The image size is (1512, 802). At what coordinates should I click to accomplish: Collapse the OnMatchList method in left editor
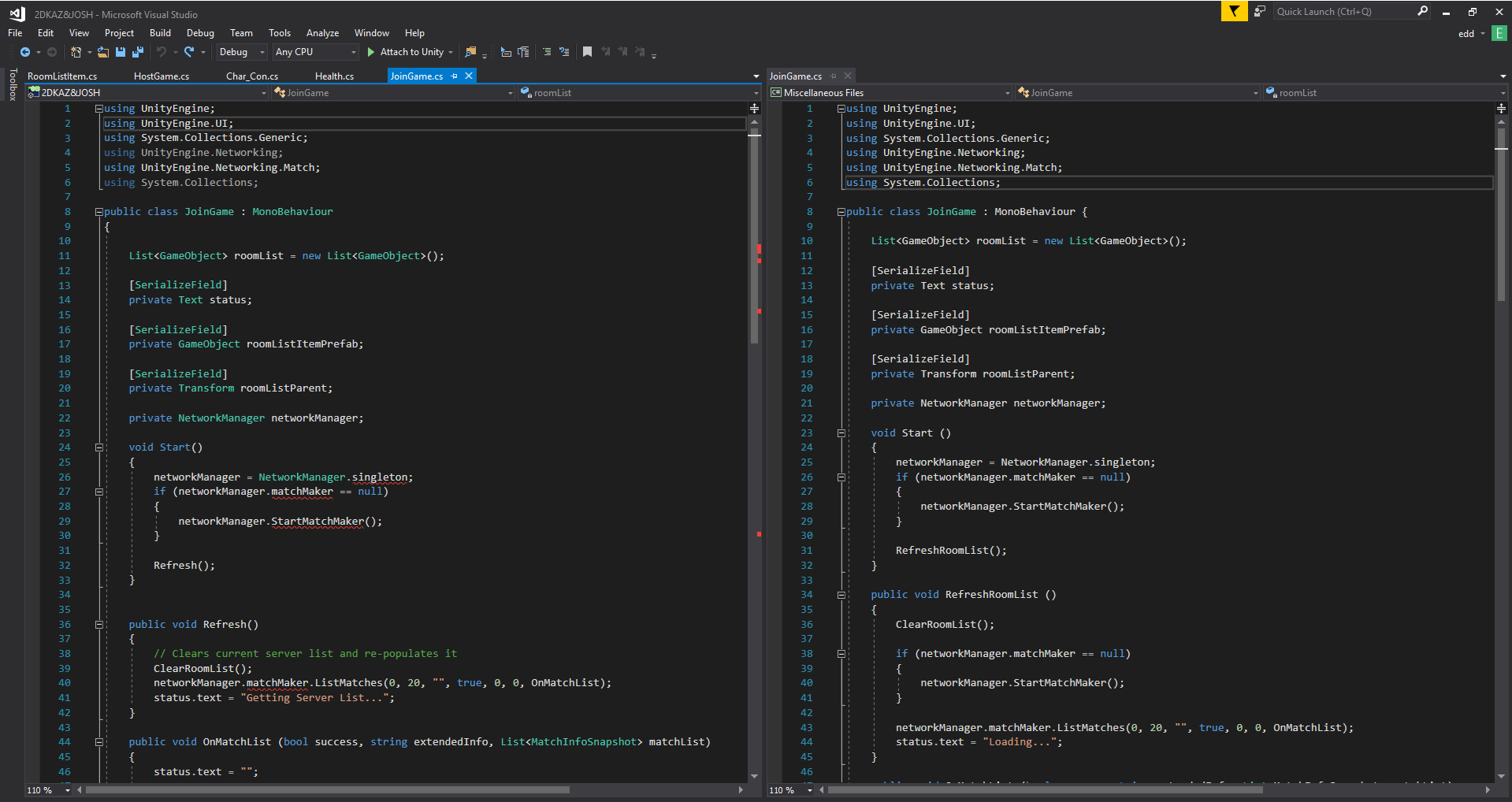99,742
